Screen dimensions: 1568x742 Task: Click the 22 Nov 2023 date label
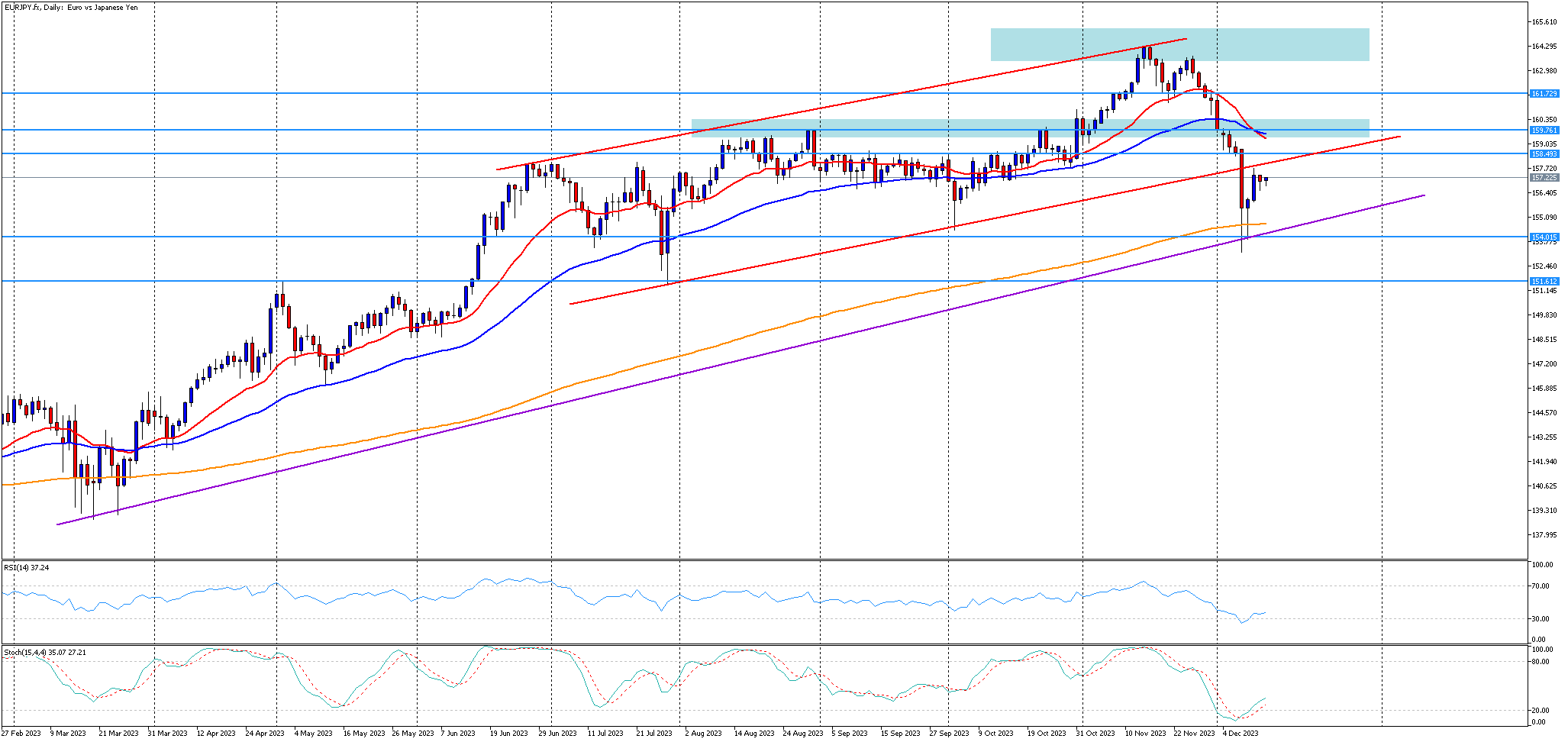(x=1194, y=734)
